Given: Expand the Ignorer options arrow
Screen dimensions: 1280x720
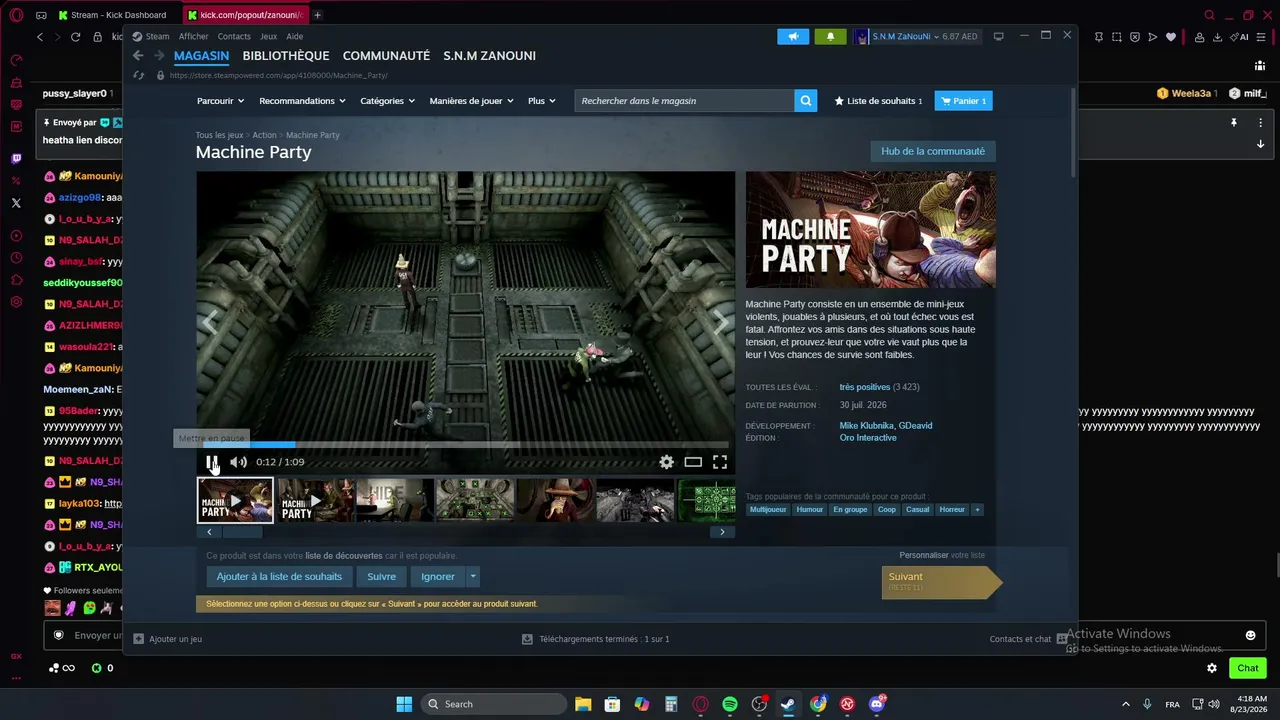Looking at the screenshot, I should coord(473,577).
